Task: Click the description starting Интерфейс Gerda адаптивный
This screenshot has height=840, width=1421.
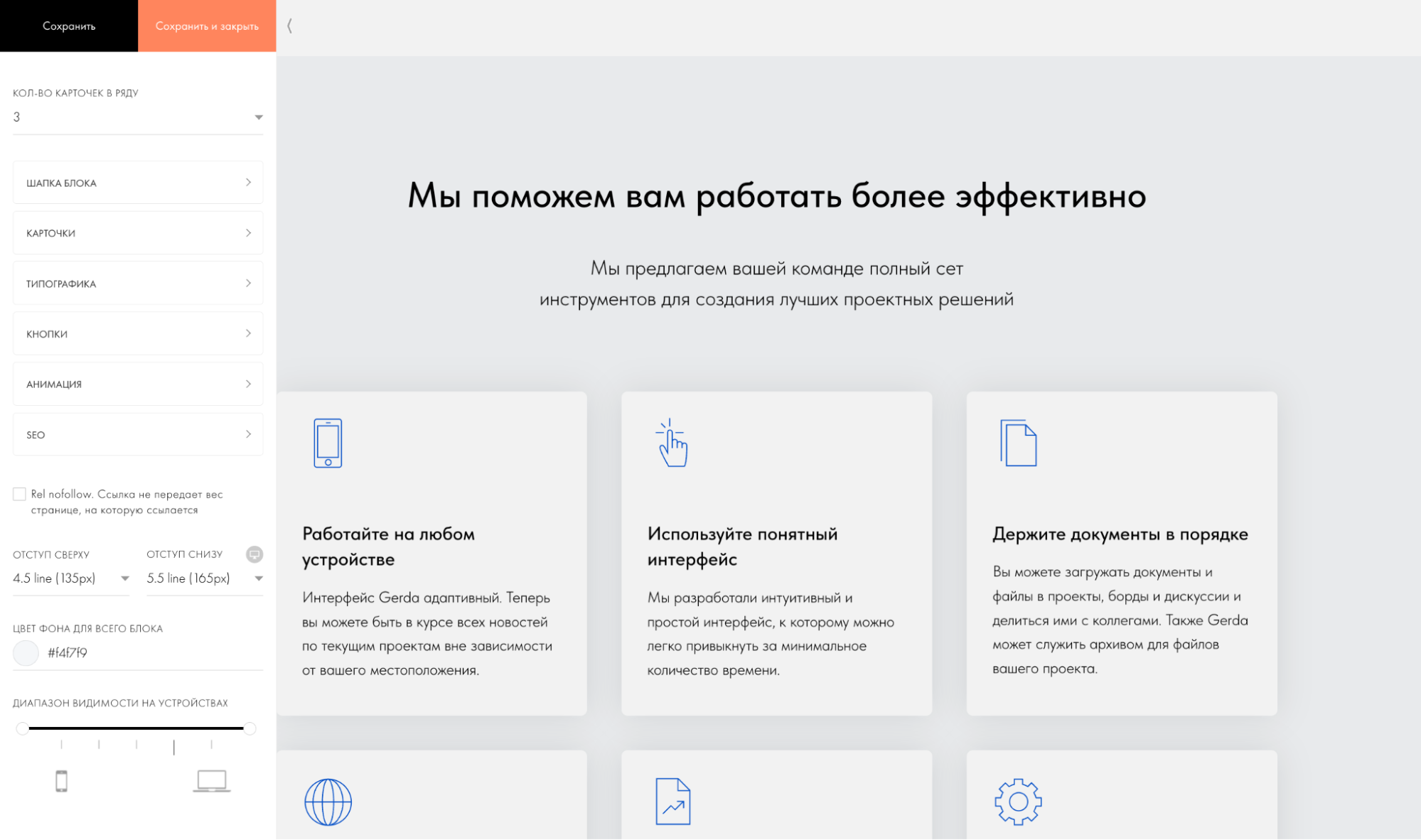Action: [427, 634]
